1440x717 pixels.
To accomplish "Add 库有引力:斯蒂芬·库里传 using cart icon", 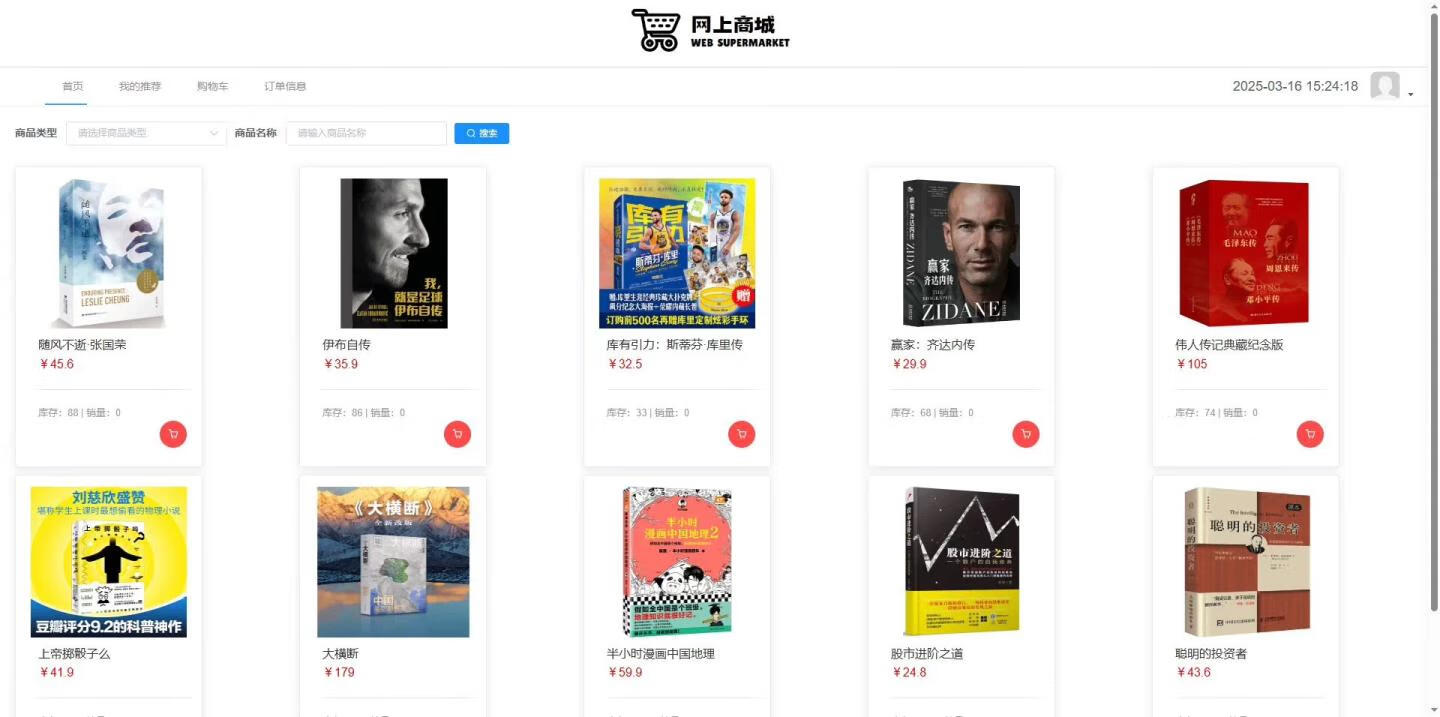I will pos(741,434).
